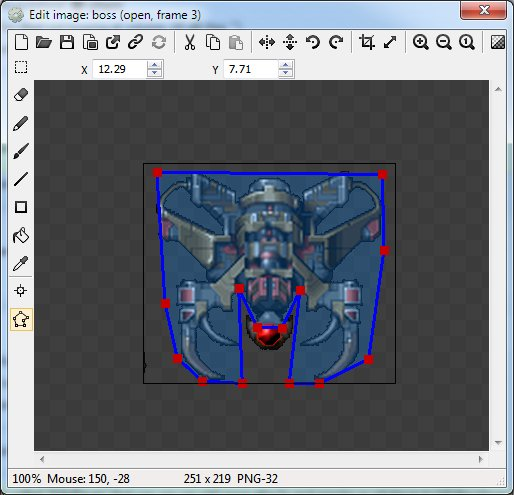Image resolution: width=514 pixels, height=495 pixels.
Task: Select the Fill bucket tool
Action: [x=21, y=235]
